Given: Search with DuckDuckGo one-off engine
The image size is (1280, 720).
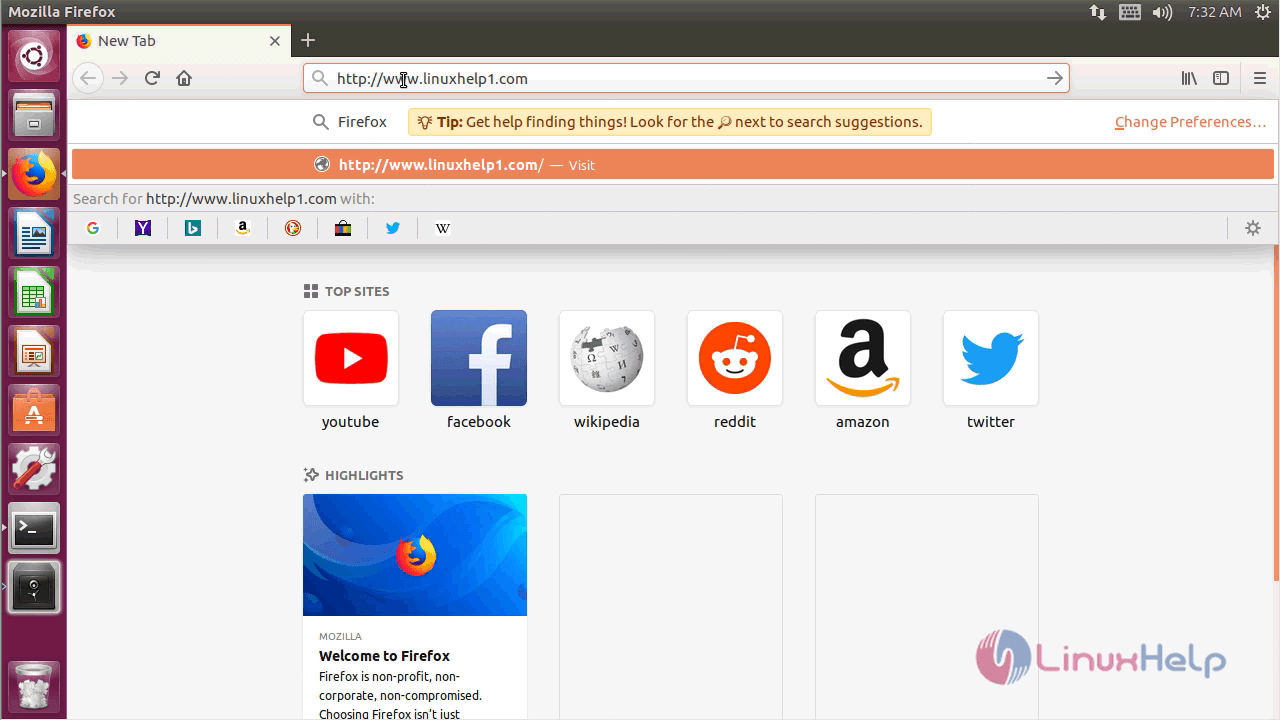Looking at the screenshot, I should (293, 228).
